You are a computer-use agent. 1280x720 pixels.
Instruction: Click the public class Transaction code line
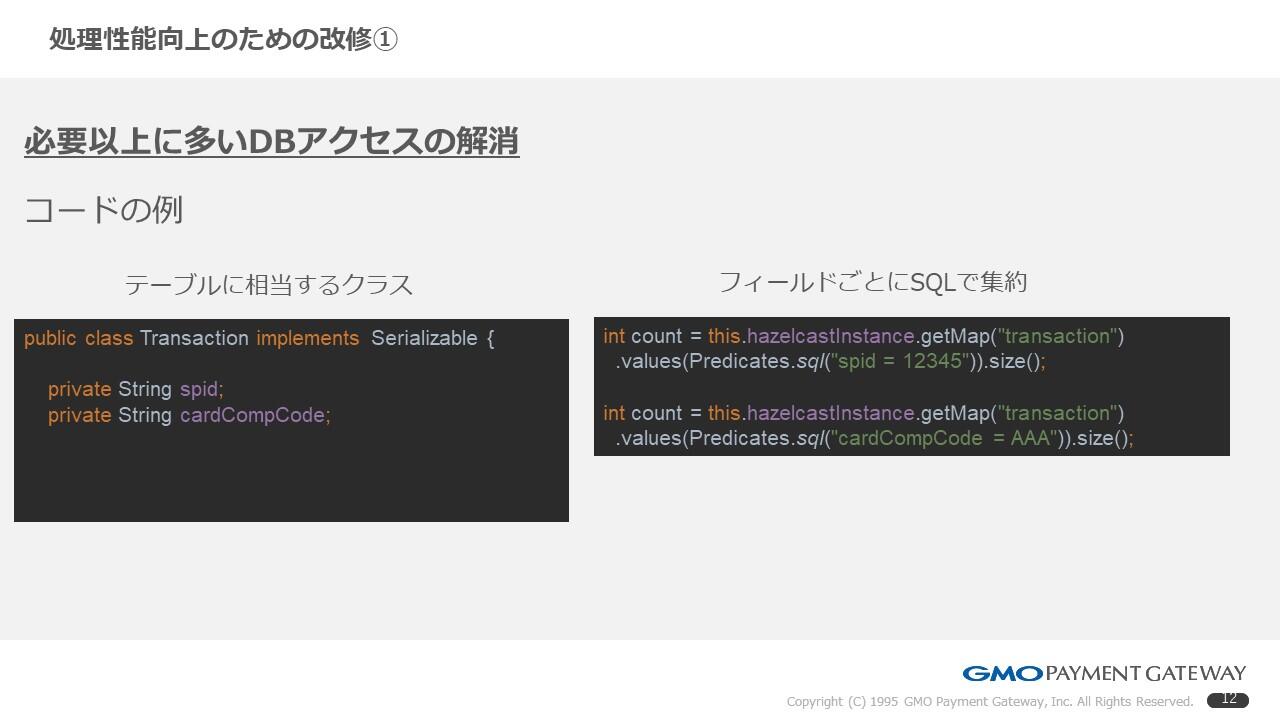pos(259,339)
